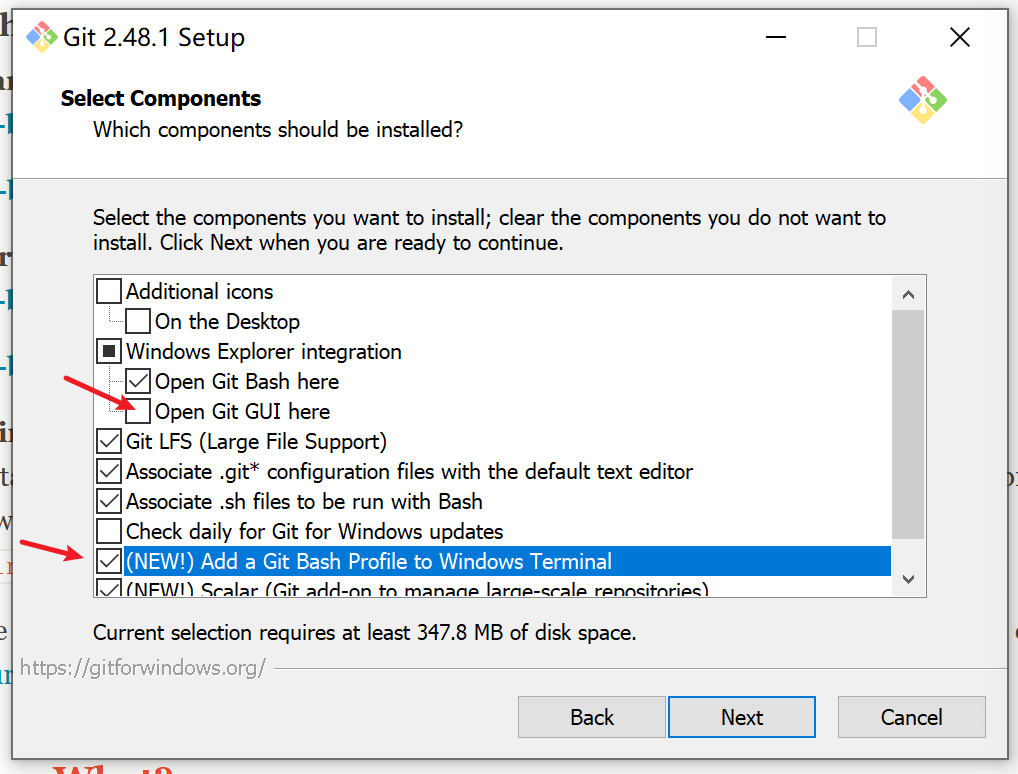The image size is (1018, 774).
Task: Toggle Associate .git* configuration files checkbox
Action: tap(108, 471)
